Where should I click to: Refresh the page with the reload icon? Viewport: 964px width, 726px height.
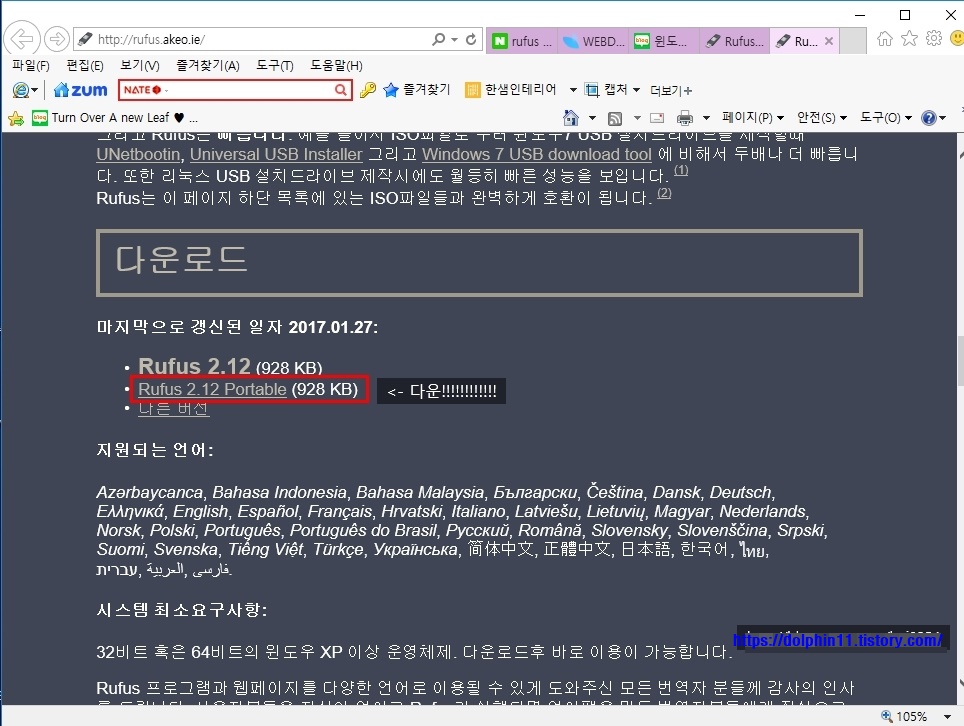(471, 39)
